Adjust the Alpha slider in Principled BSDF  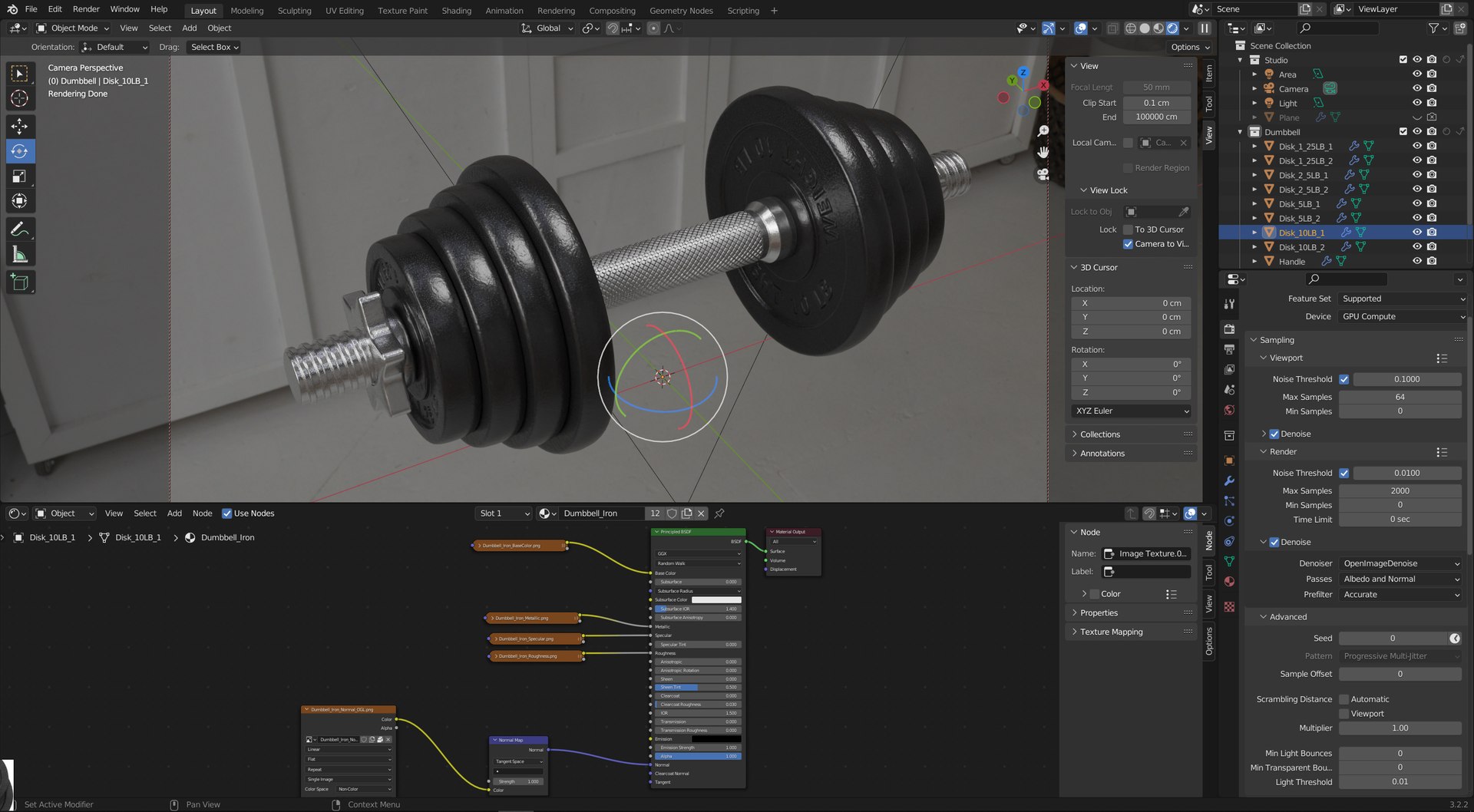[x=698, y=756]
